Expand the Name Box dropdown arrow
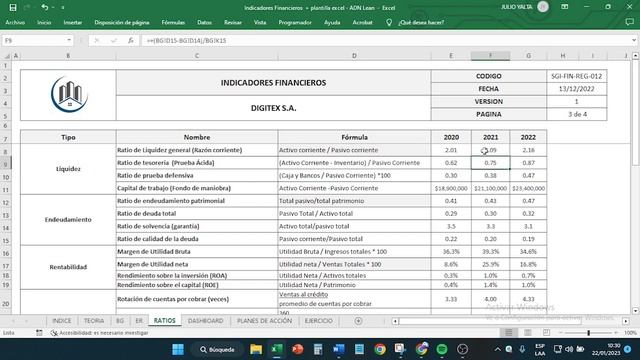 [69, 40]
